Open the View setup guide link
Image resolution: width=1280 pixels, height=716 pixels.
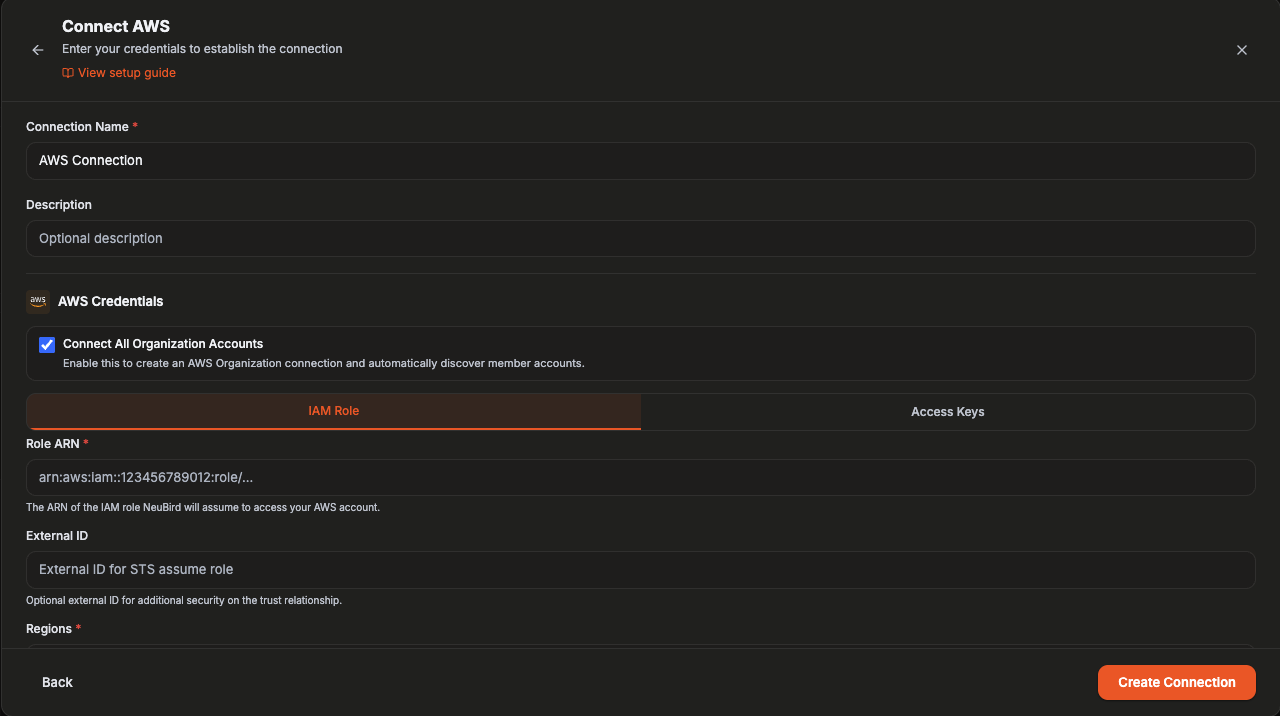(119, 73)
